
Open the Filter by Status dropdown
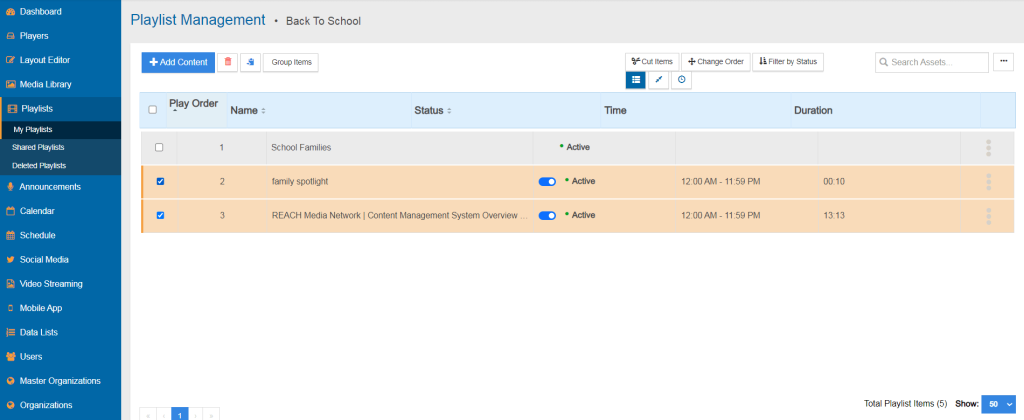[x=787, y=62]
